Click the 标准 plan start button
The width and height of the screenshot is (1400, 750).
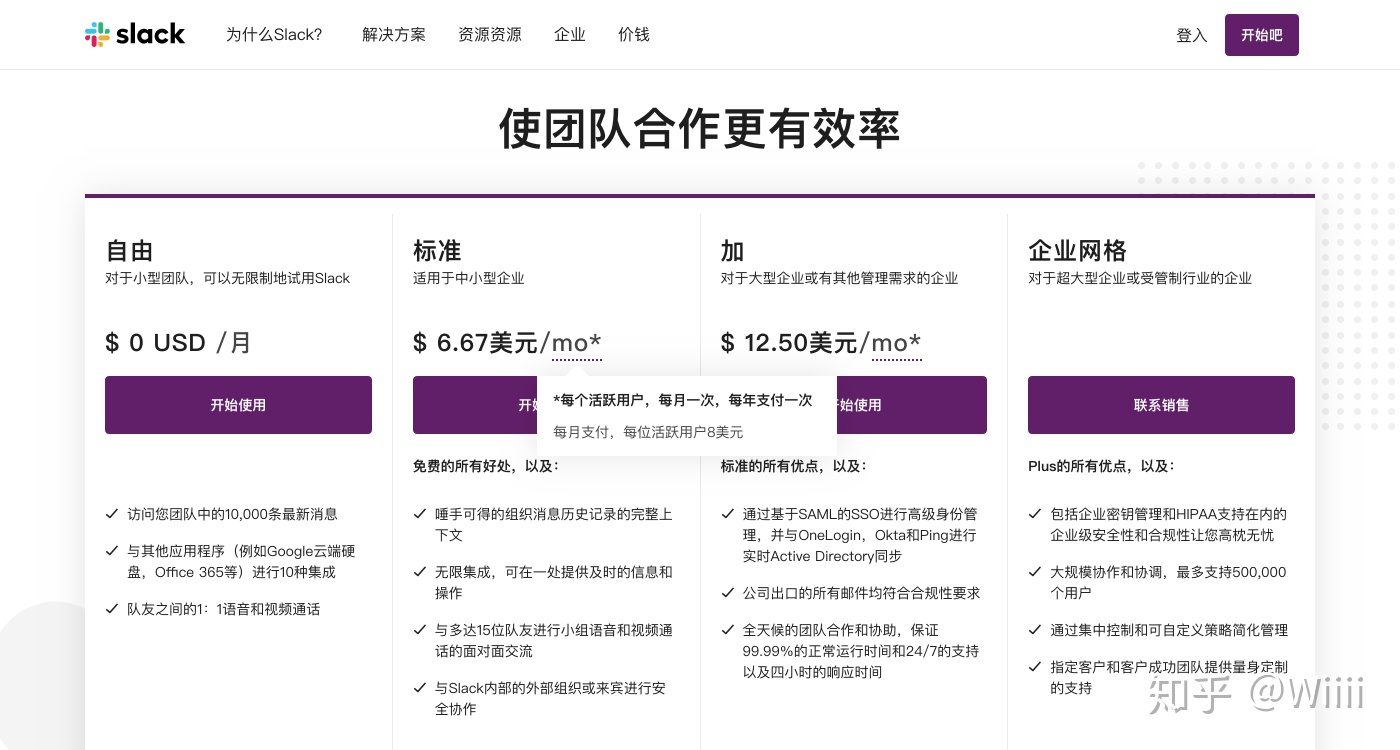tap(475, 405)
